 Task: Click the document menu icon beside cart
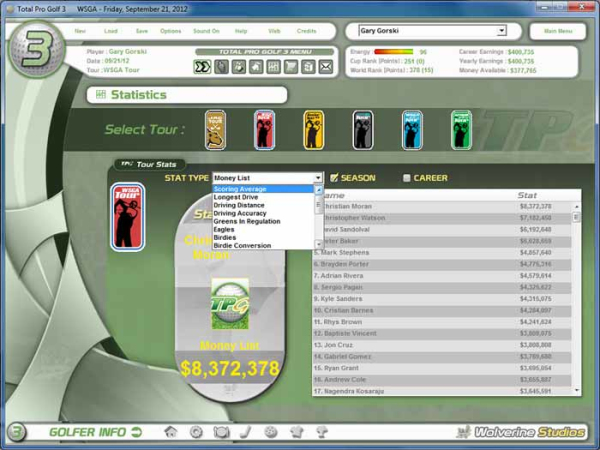click(x=308, y=67)
